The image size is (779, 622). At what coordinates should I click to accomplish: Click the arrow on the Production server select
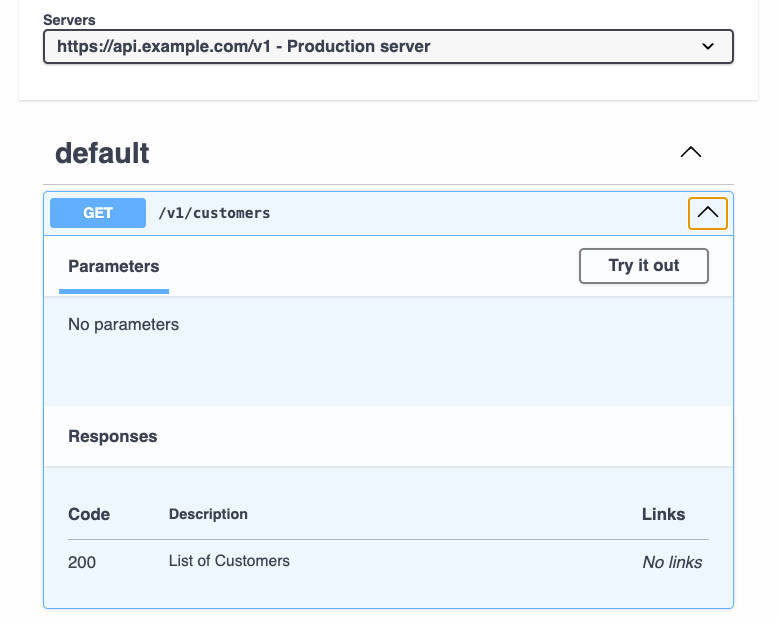[x=708, y=46]
